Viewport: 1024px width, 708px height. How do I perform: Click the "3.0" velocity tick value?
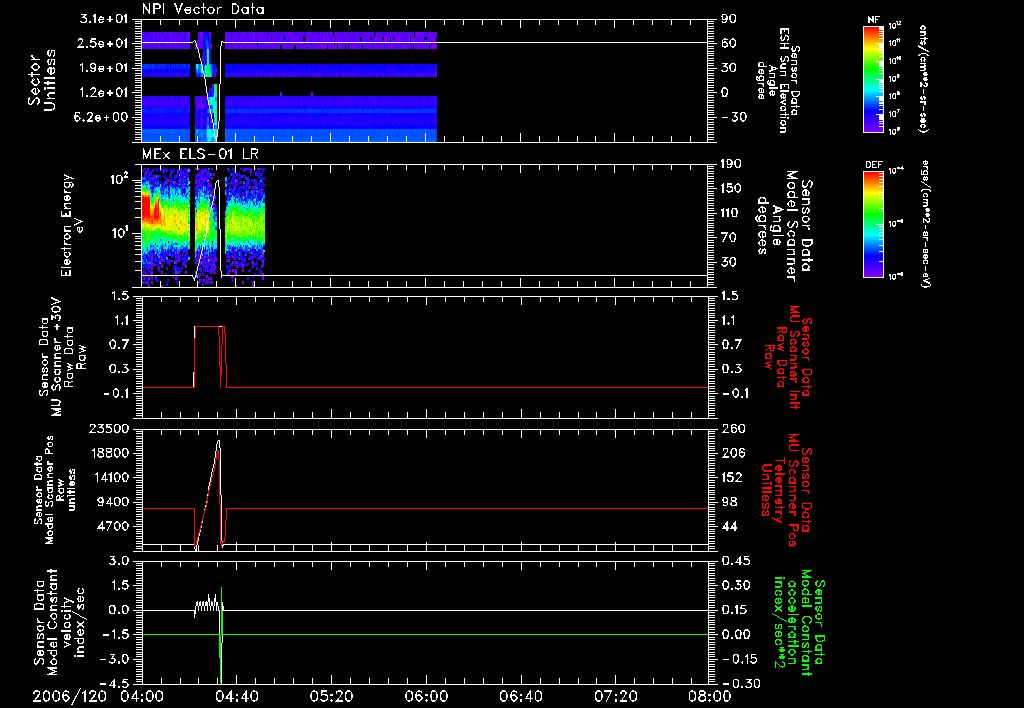[119, 561]
